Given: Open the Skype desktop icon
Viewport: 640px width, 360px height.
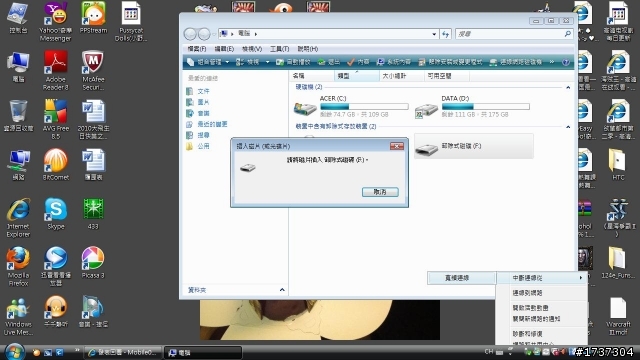Looking at the screenshot, I should pos(56,213).
